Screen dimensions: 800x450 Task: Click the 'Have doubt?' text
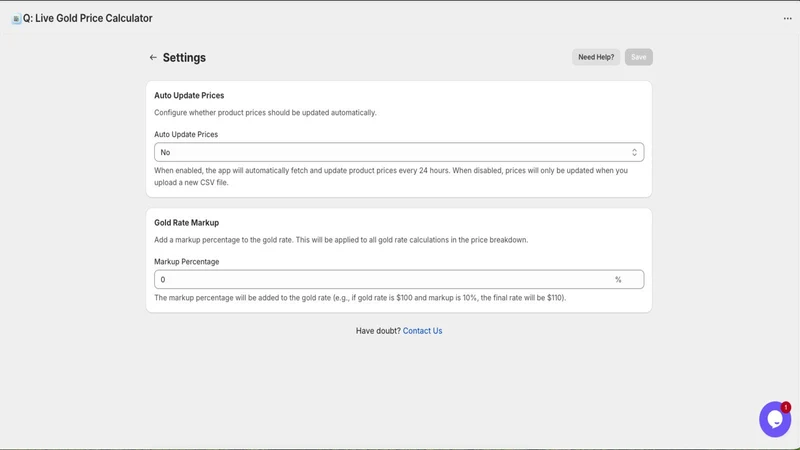(x=378, y=331)
